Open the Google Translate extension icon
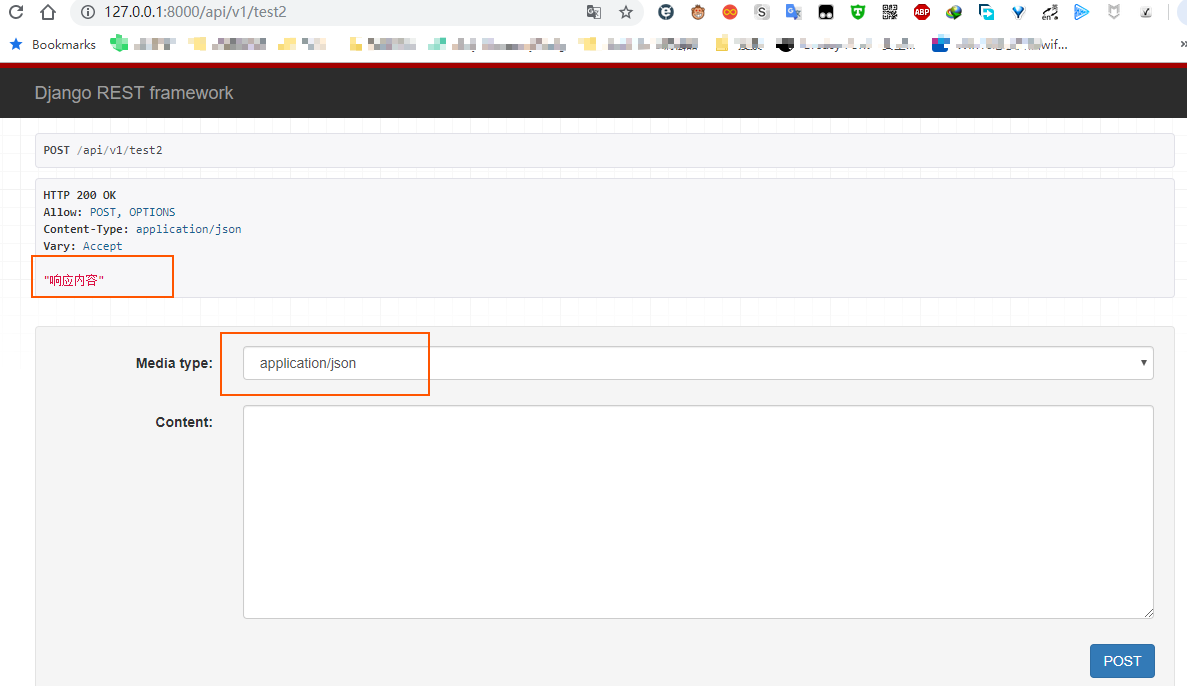The width and height of the screenshot is (1187, 686). tap(793, 12)
